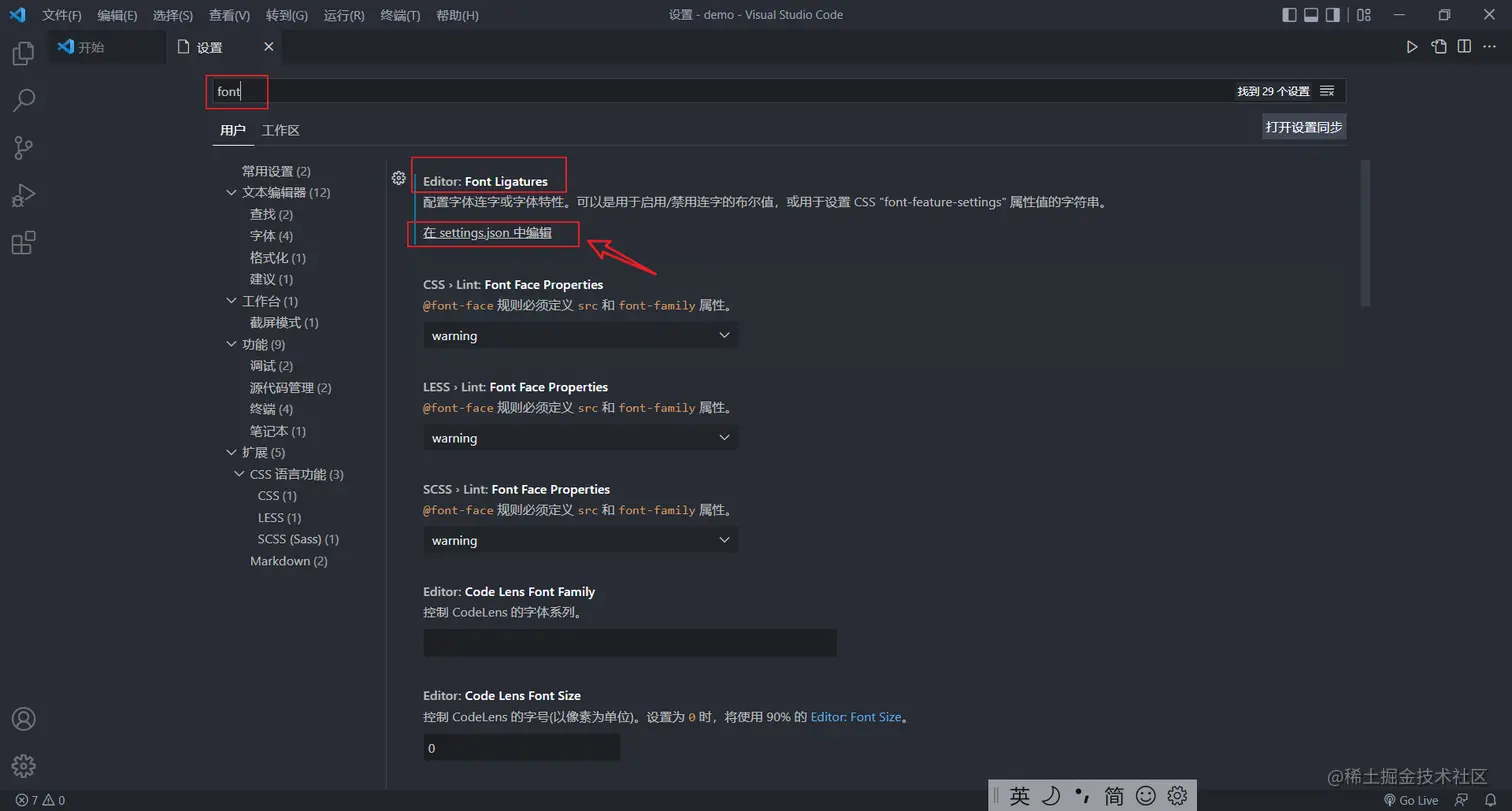
Task: Open the SCSS Lint Font Face Properties dropdown
Action: point(580,540)
